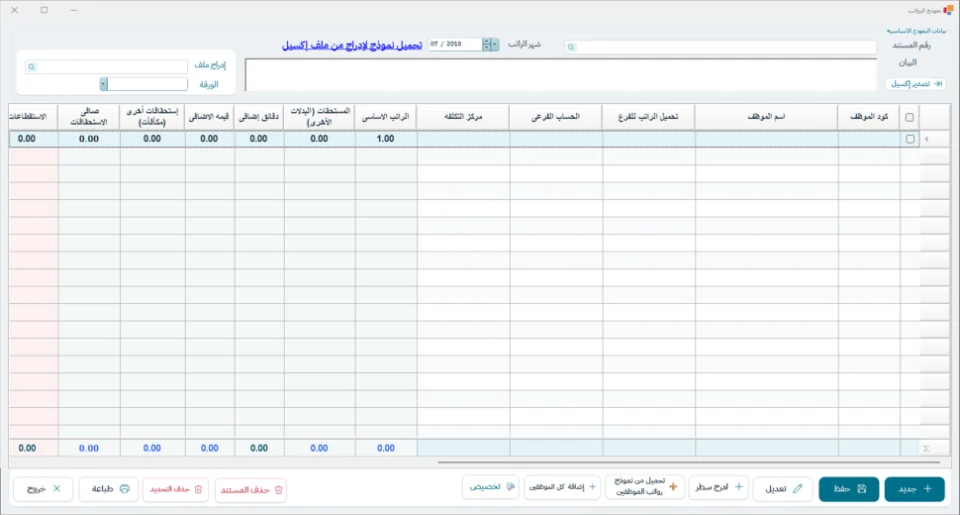Click the قيمه الاضافى column header
960x515 pixels.
(x=209, y=116)
